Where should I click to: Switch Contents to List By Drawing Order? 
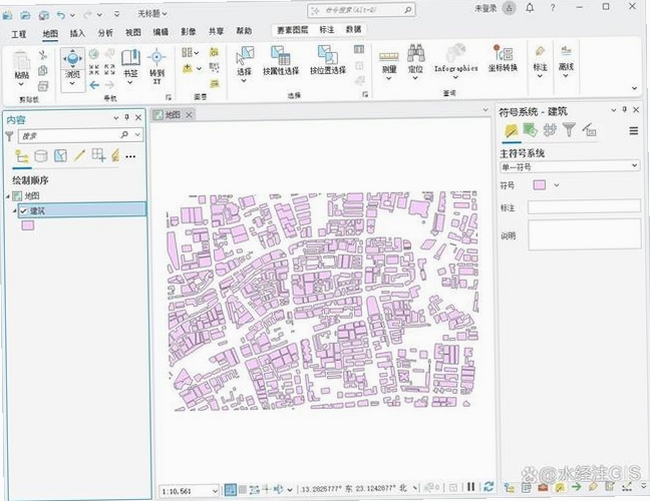point(22,156)
